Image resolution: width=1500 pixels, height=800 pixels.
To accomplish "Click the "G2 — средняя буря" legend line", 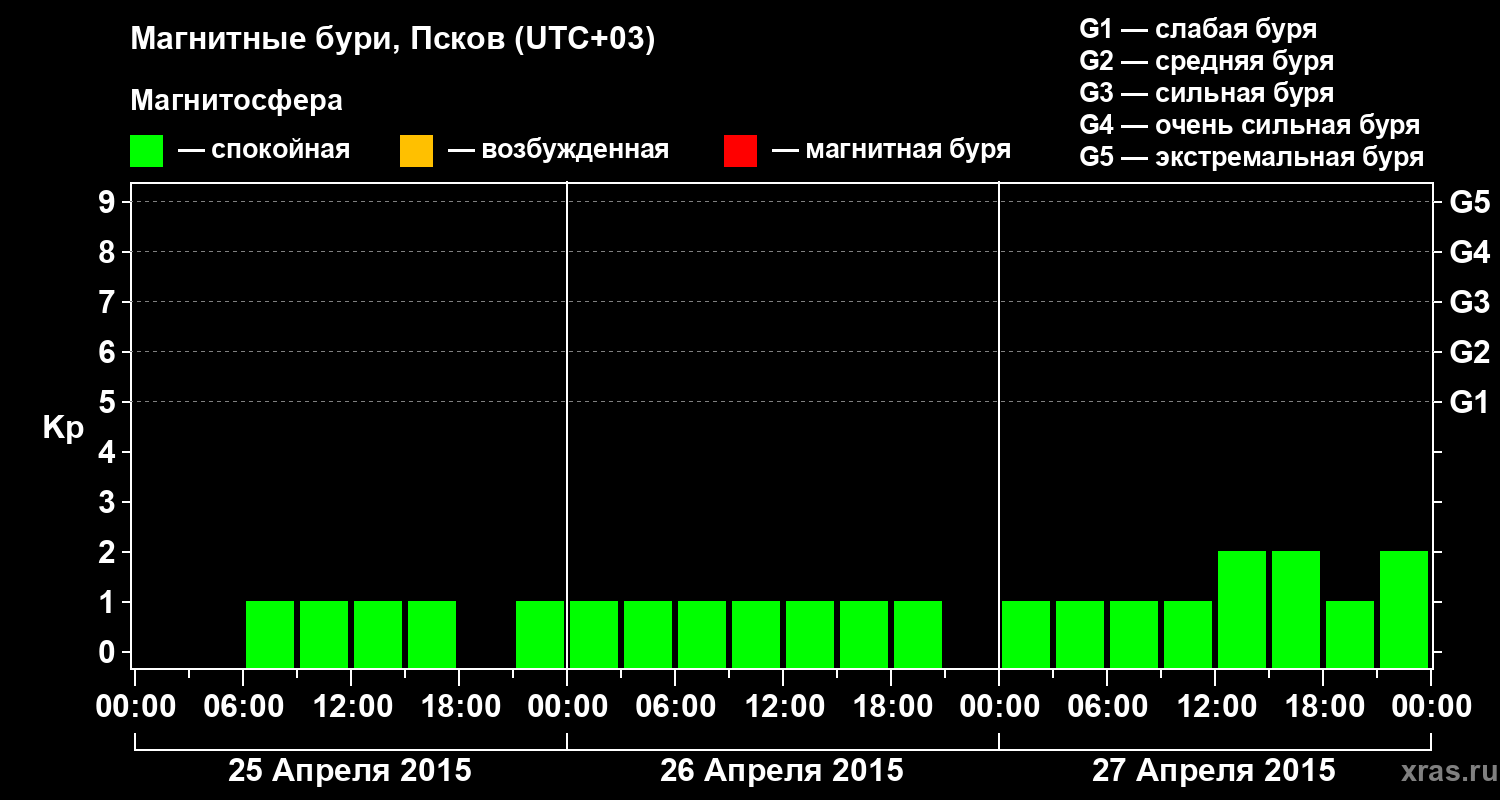I will point(1206,61).
